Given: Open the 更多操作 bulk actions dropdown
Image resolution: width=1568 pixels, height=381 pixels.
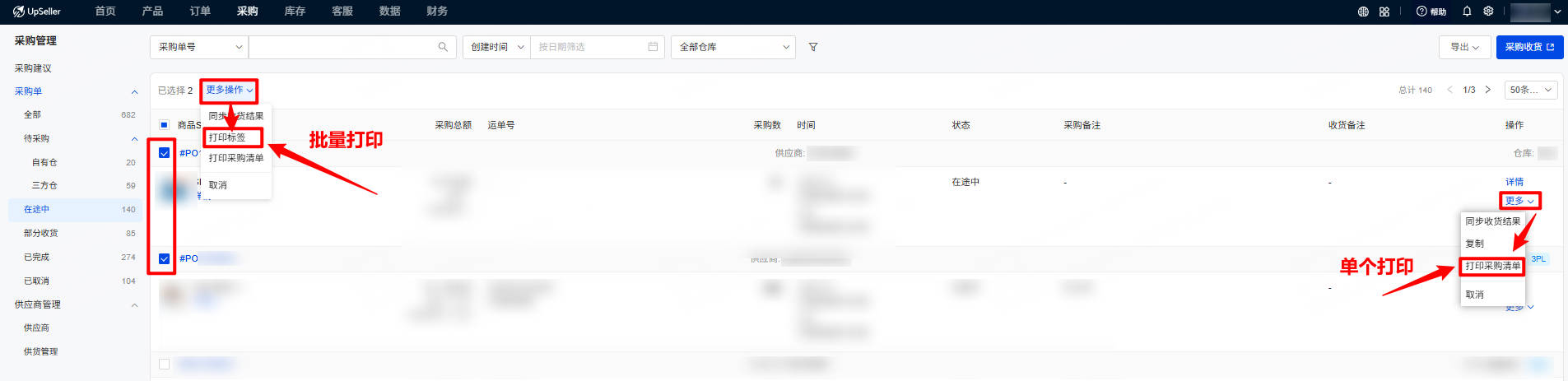Looking at the screenshot, I should point(229,90).
